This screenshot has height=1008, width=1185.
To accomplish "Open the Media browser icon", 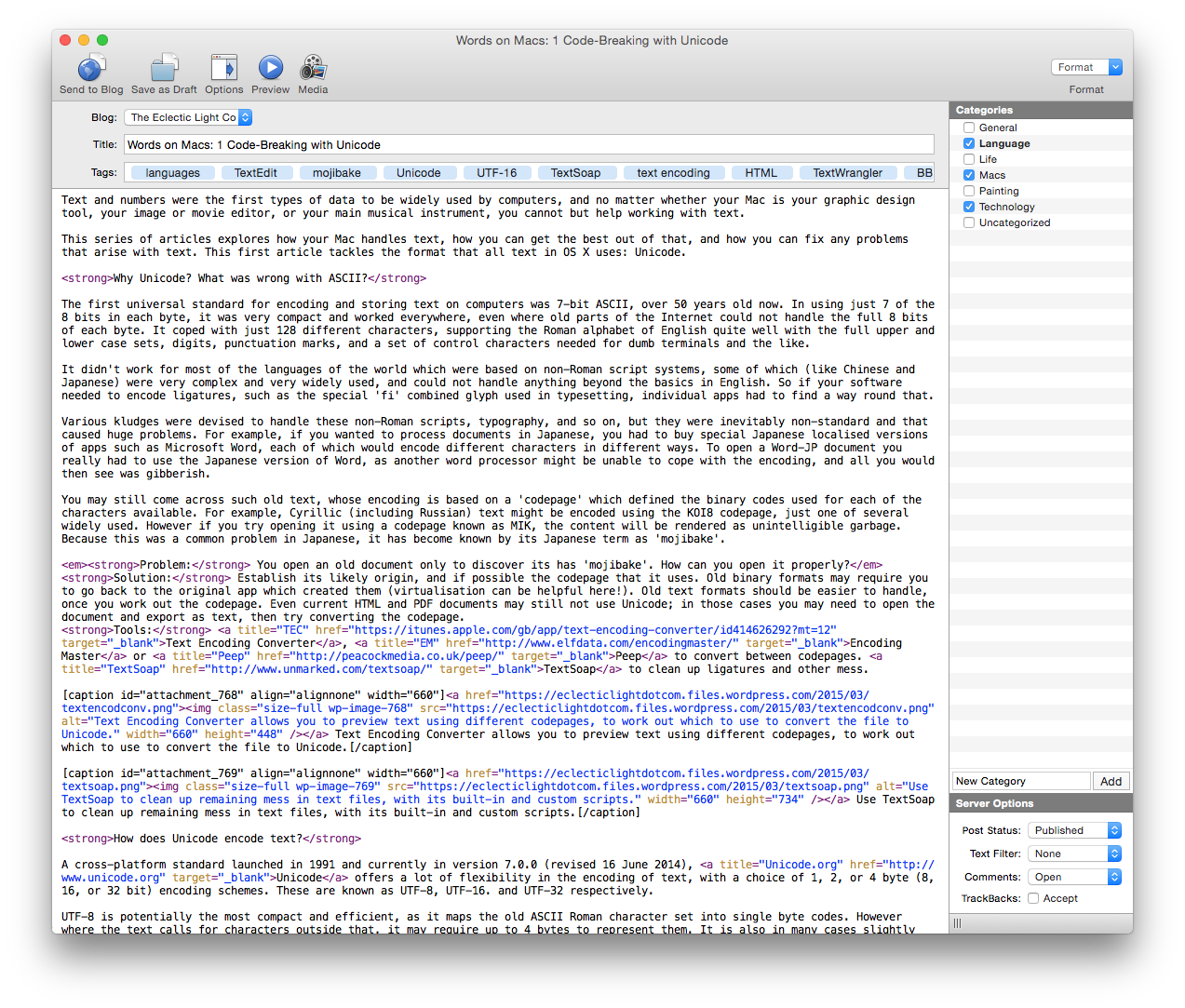I will 313,69.
